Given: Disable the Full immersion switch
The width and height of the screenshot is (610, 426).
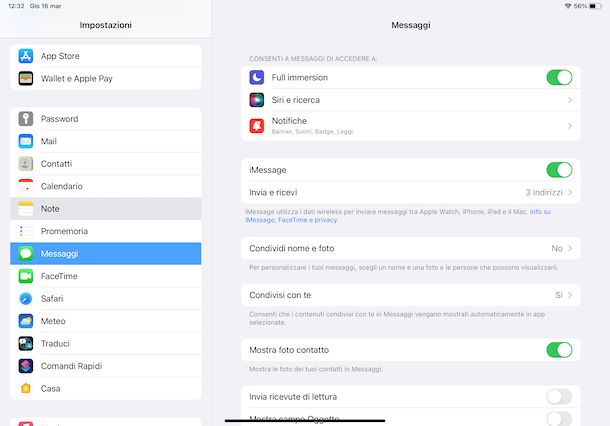Looking at the screenshot, I should 559,77.
